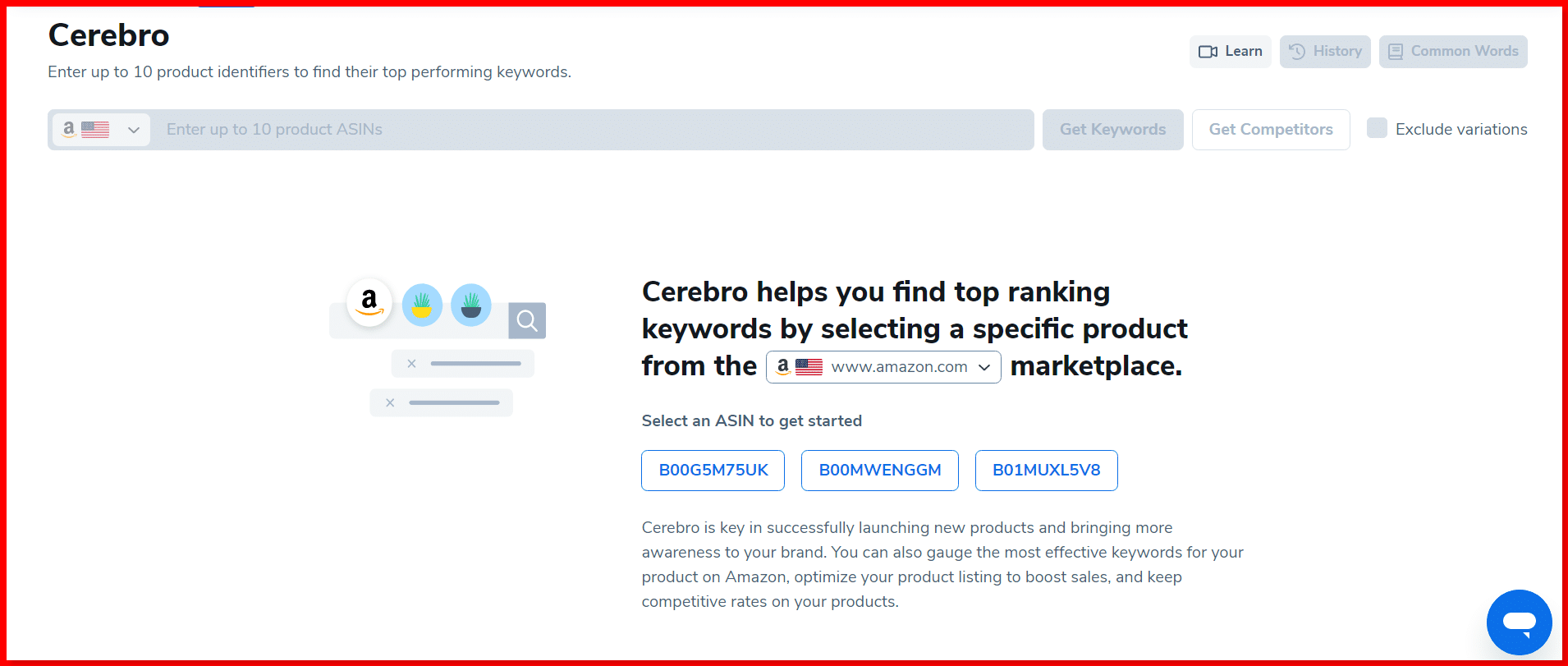Click the first X row in illustration

pyautogui.click(x=463, y=363)
